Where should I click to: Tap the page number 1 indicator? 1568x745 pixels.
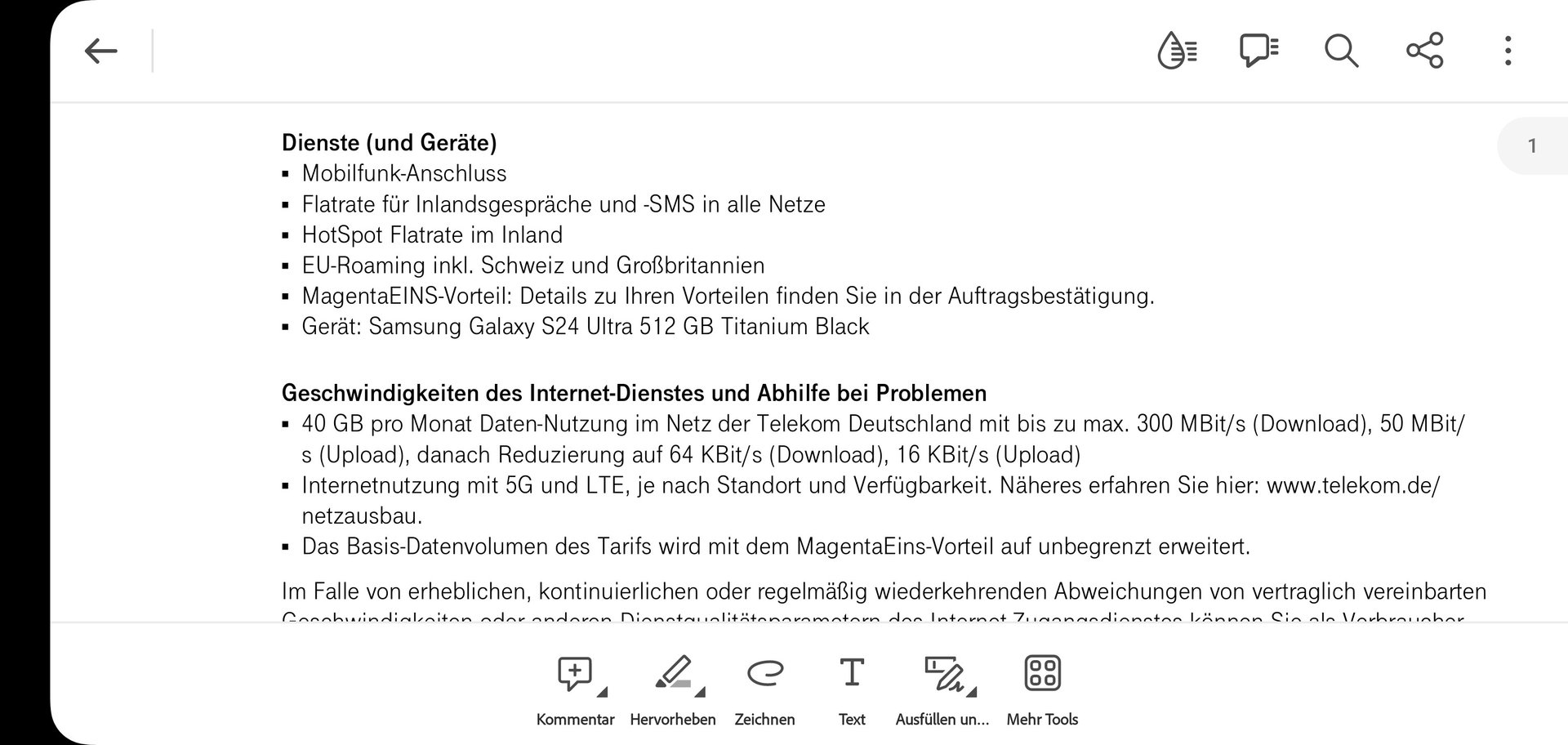coord(1532,146)
